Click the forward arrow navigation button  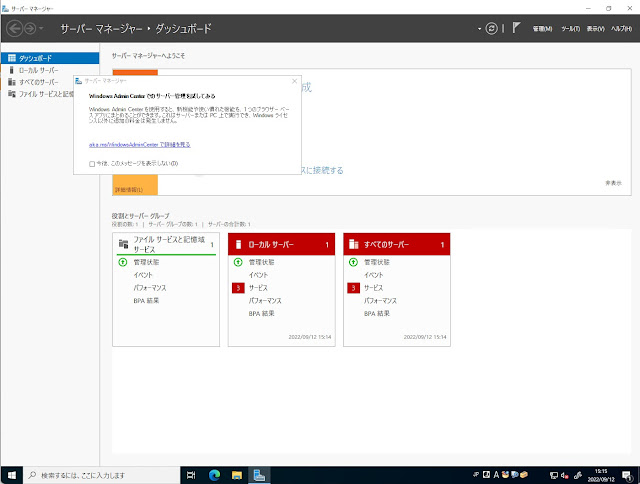pyautogui.click(x=30, y=29)
